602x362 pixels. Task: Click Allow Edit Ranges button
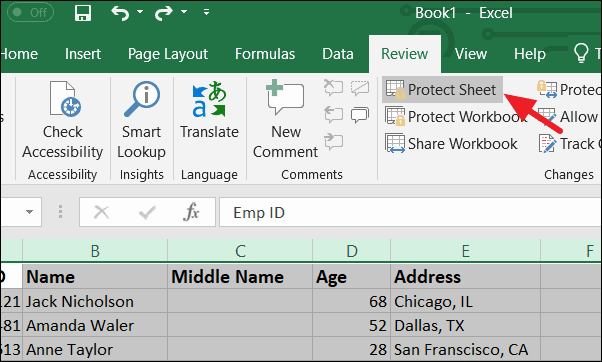pos(569,117)
